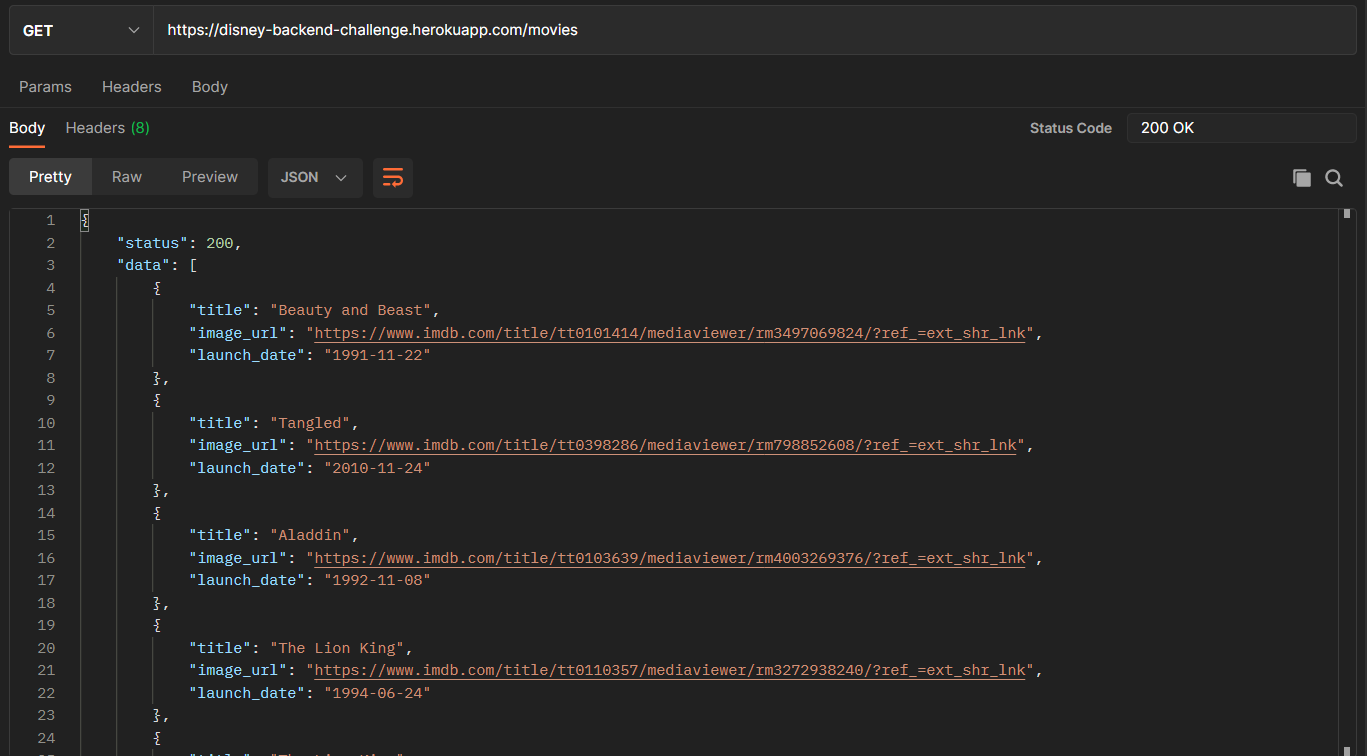Open the request Body tab

pos(210,87)
